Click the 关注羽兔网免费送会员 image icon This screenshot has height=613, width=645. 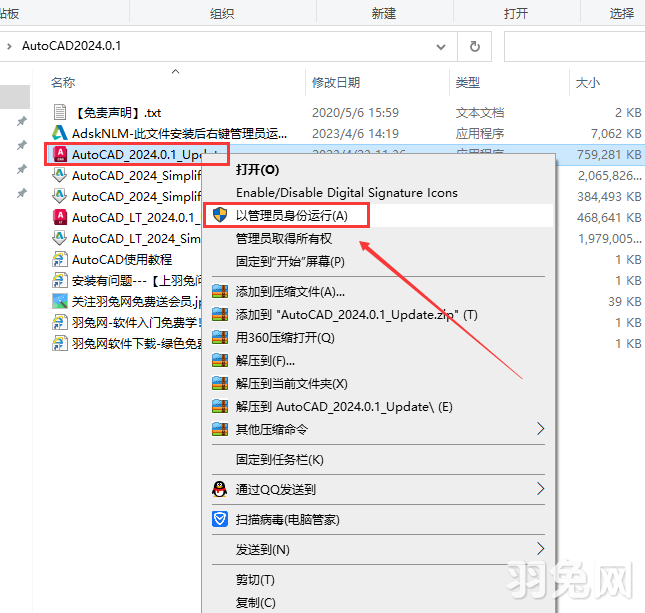click(60, 301)
